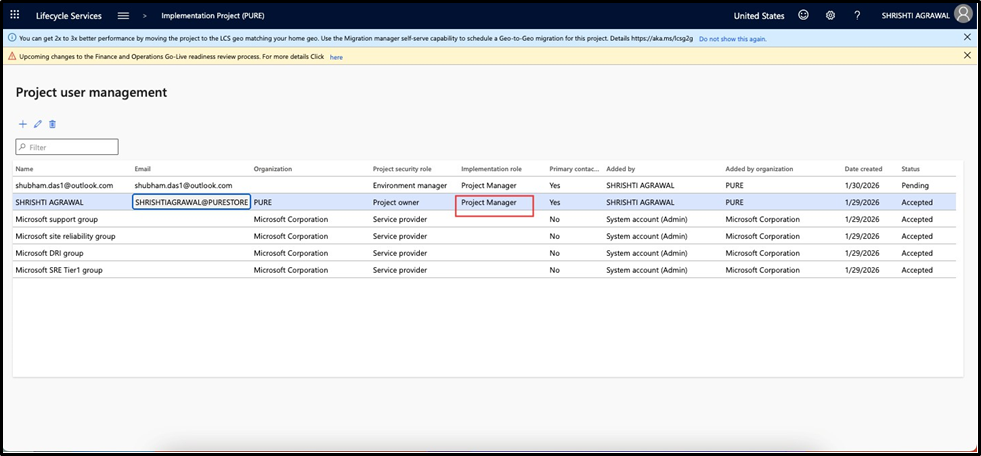Sort by the Email column header
The height and width of the screenshot is (456, 981).
[x=143, y=169]
